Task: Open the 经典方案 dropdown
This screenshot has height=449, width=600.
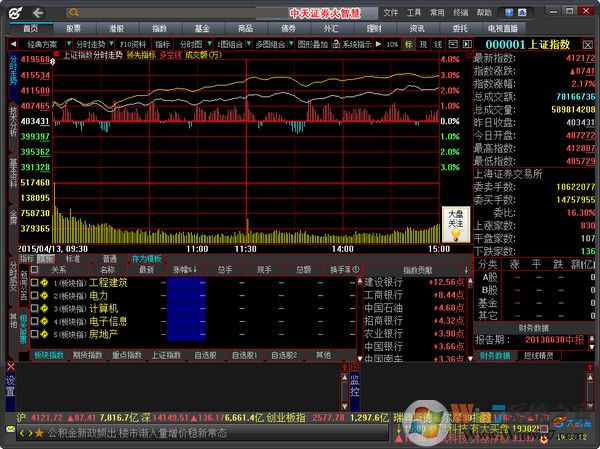Action: (x=44, y=45)
